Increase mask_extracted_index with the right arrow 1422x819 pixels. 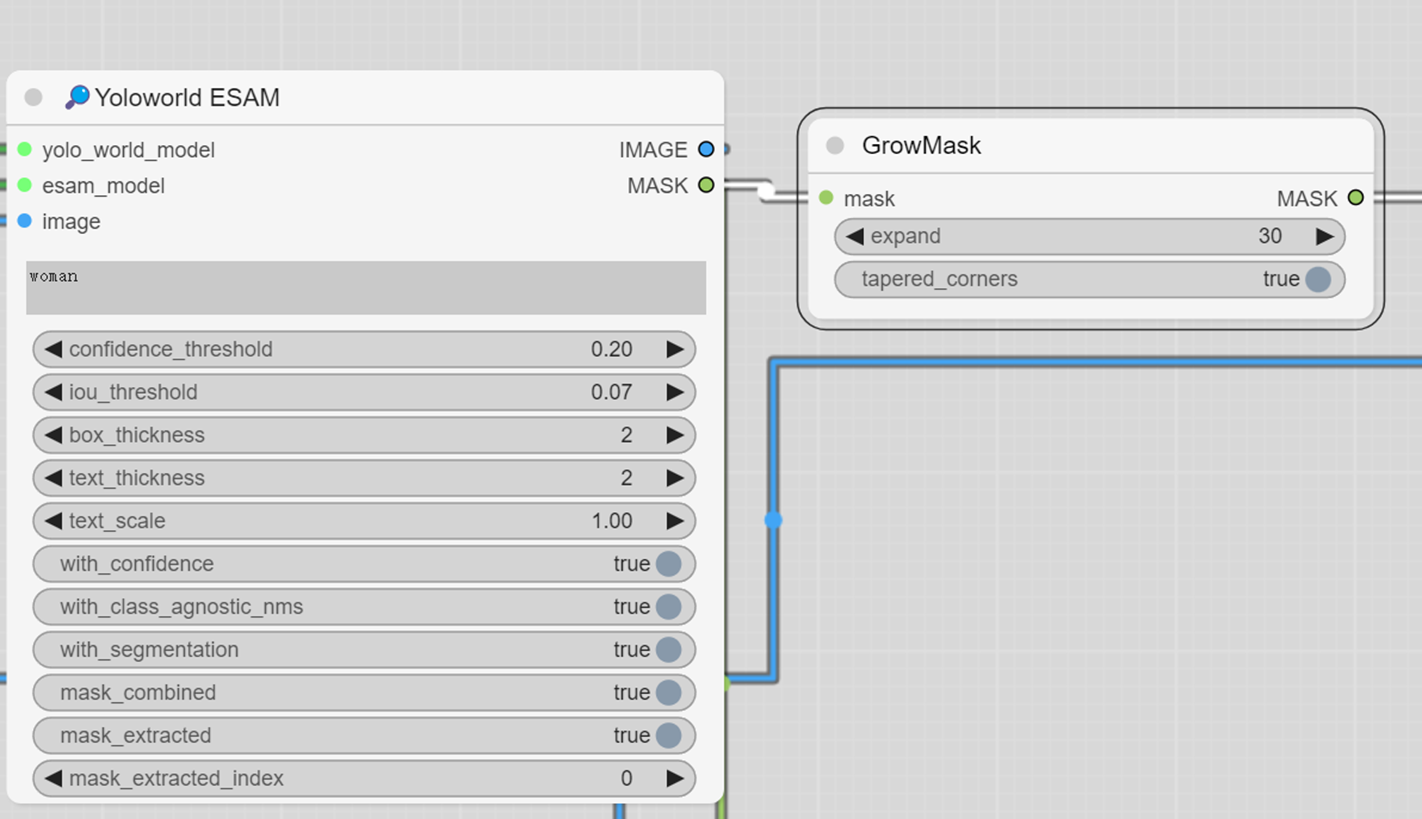[675, 778]
